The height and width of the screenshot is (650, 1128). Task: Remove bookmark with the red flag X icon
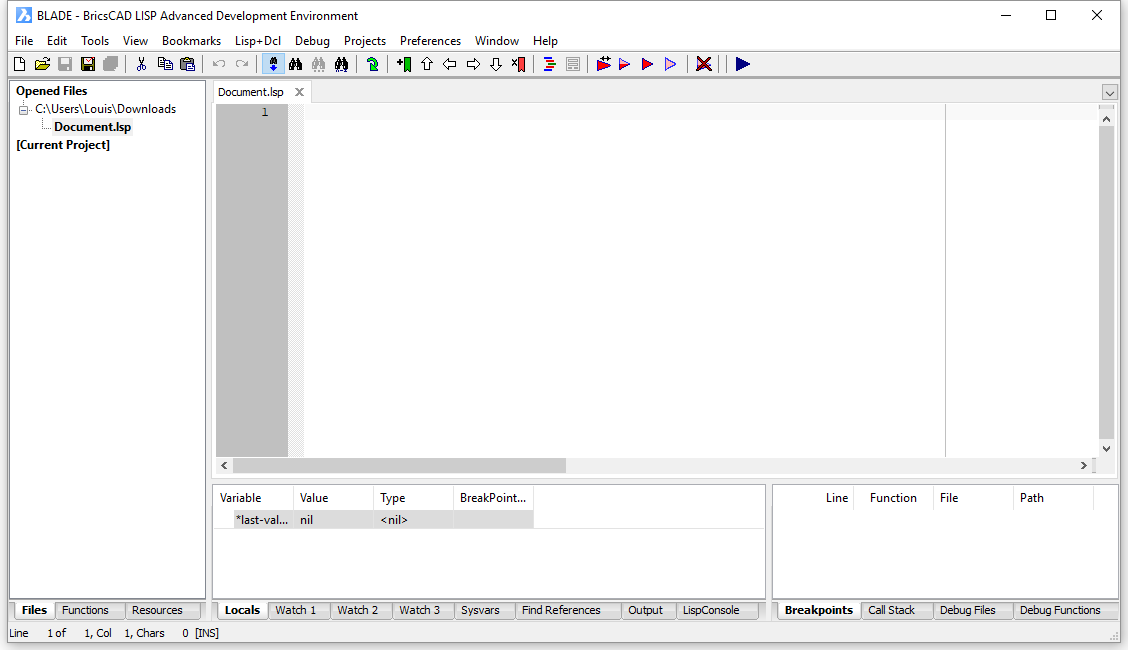[519, 65]
